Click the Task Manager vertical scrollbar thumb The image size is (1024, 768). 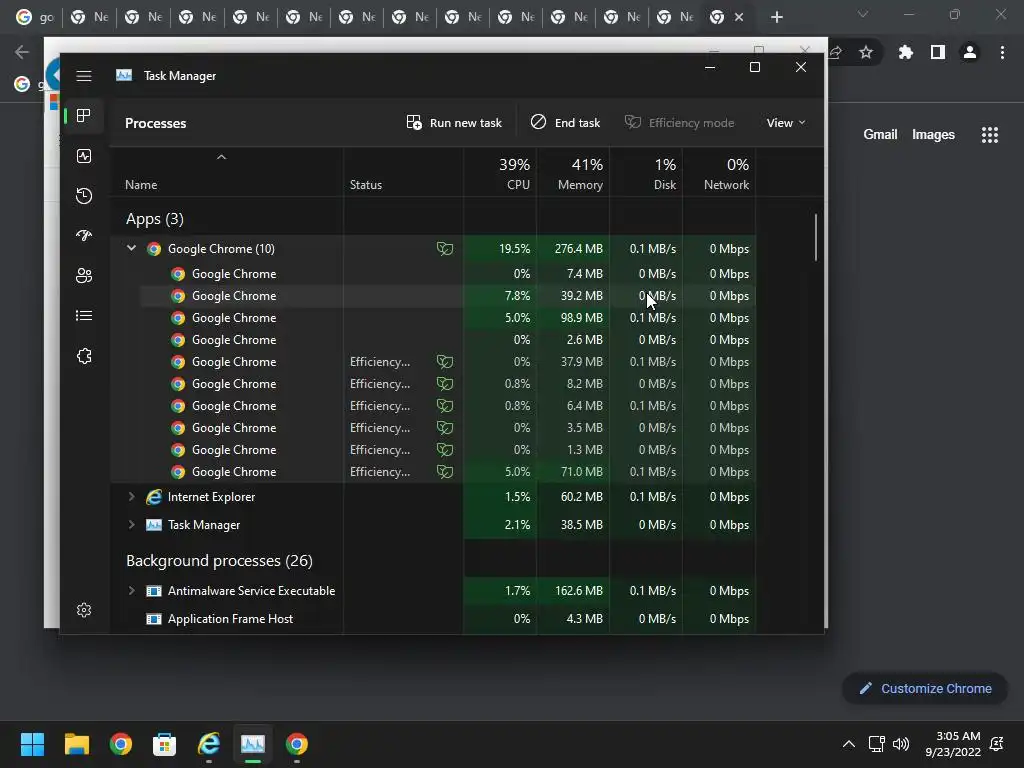tap(816, 238)
